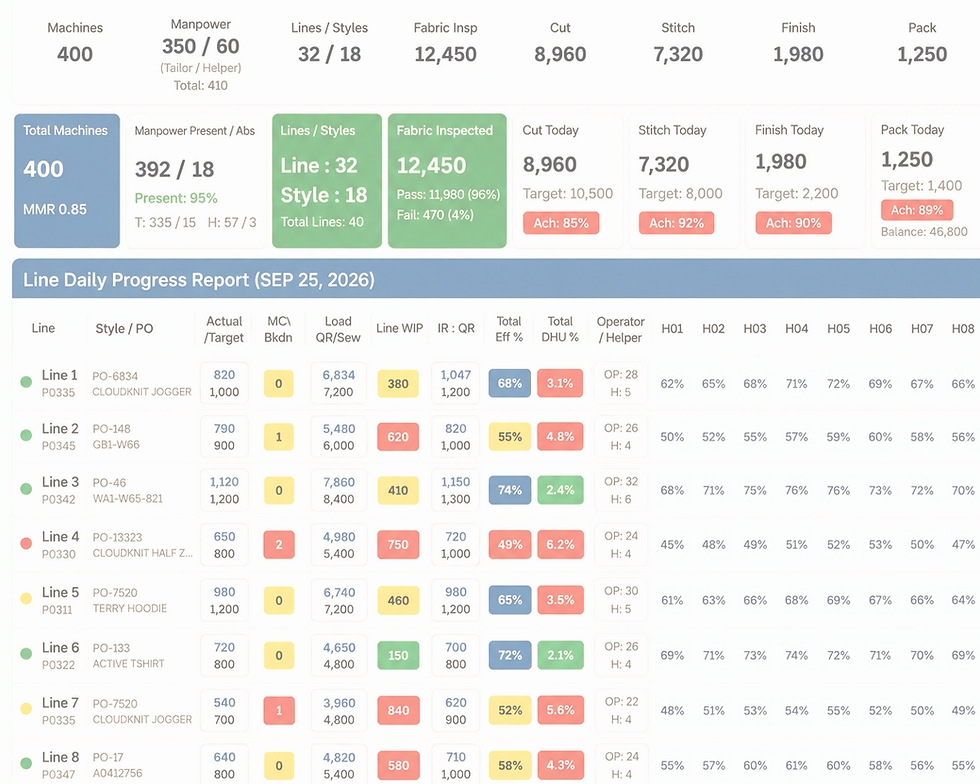The image size is (980, 784).
Task: Click Line 7 machine breakdown count 1
Action: point(279,710)
